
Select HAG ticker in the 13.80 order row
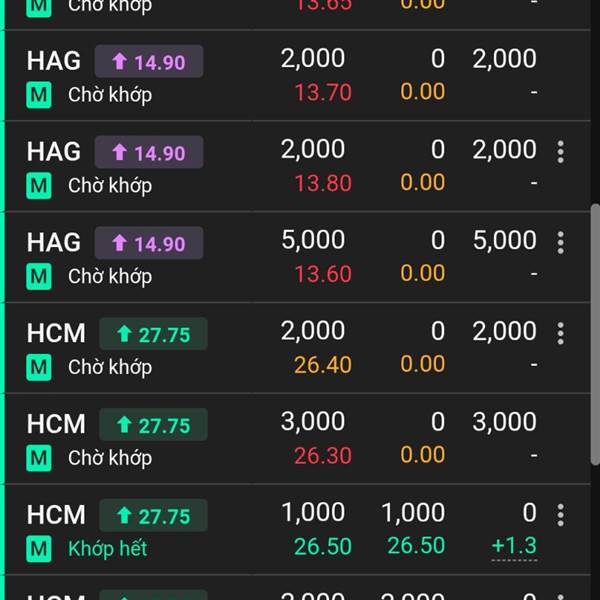click(x=54, y=152)
